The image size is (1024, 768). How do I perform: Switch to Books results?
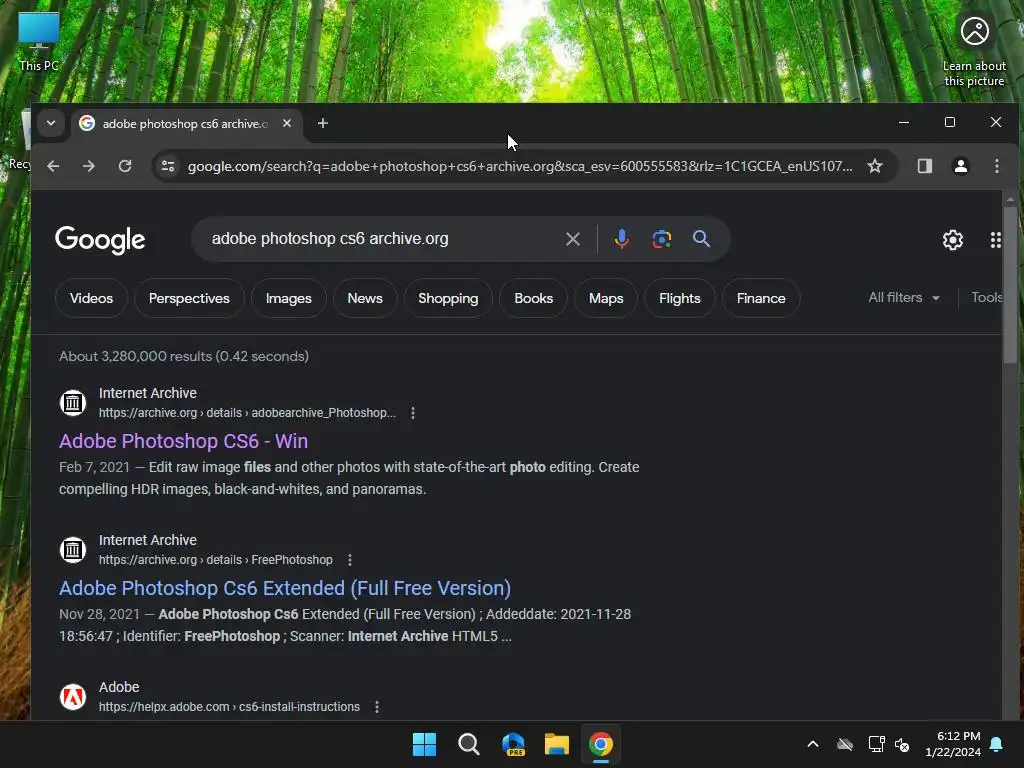pyautogui.click(x=534, y=298)
